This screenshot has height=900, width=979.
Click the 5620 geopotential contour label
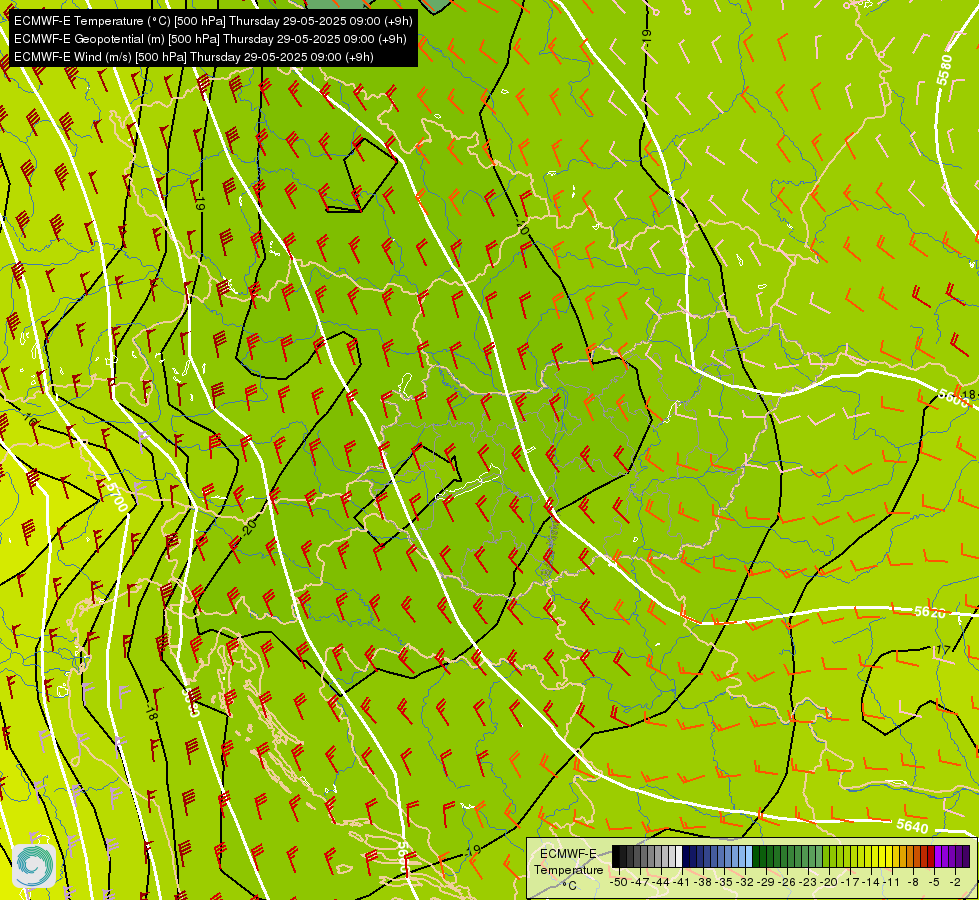tap(930, 612)
